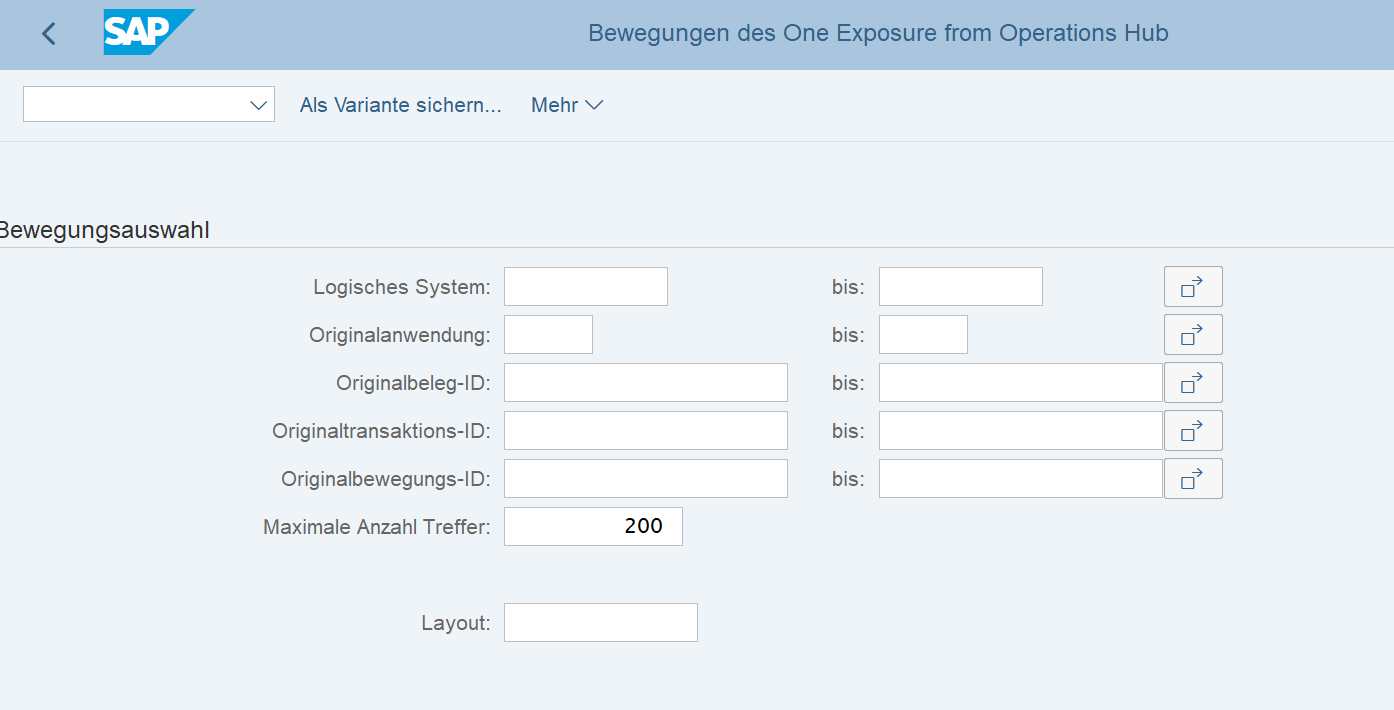Focus the Logisches System from field
1394x710 pixels.
[x=585, y=287]
